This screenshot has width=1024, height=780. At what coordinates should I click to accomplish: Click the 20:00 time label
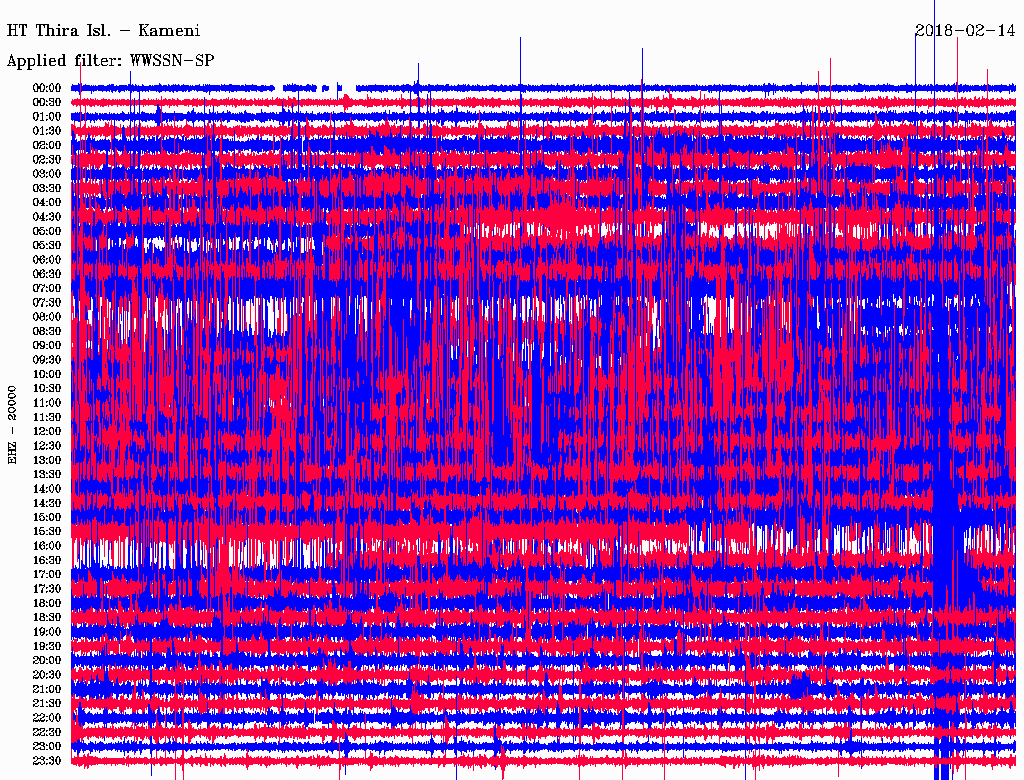coord(47,660)
